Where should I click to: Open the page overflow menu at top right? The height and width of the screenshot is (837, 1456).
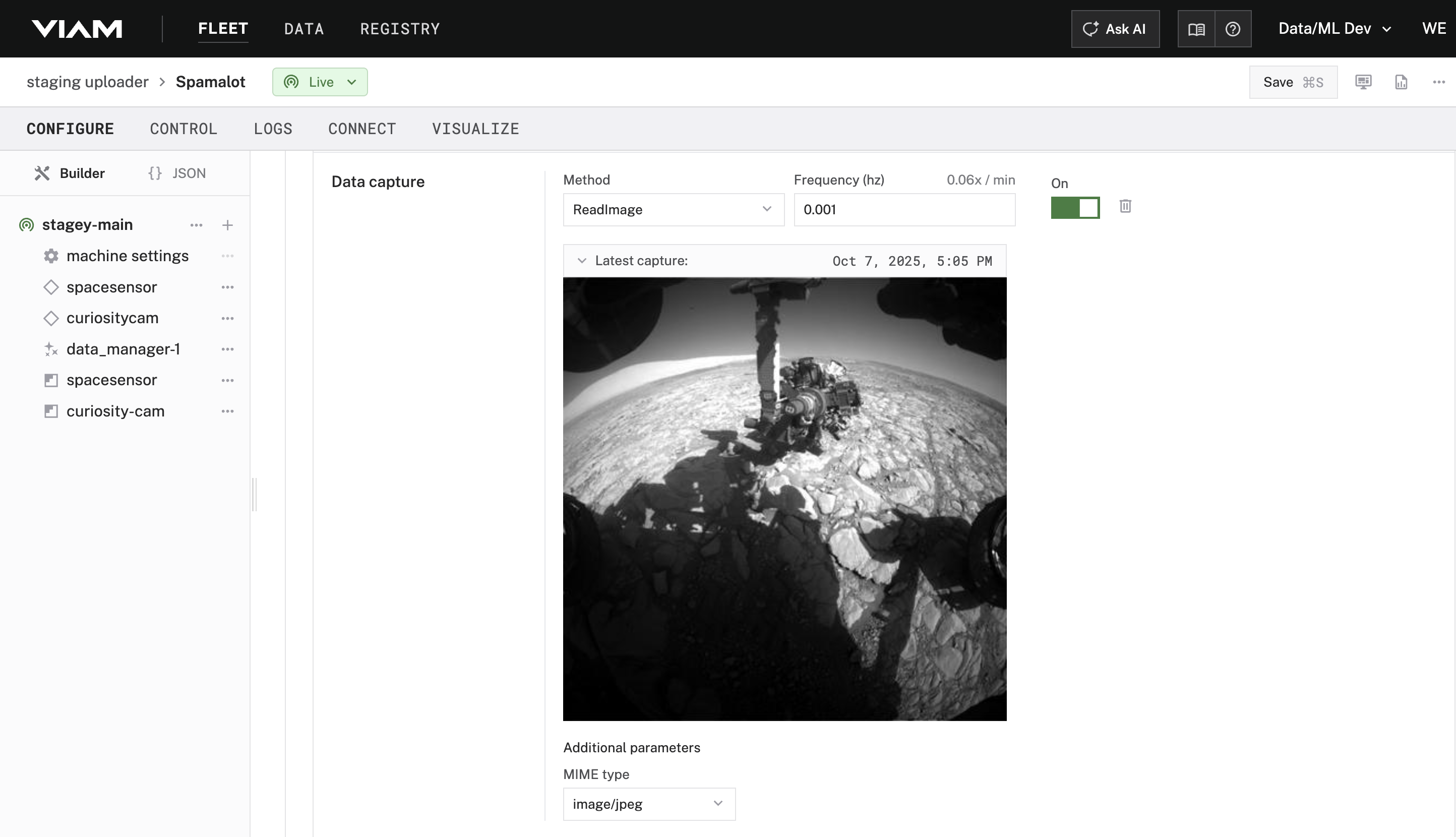coord(1438,82)
